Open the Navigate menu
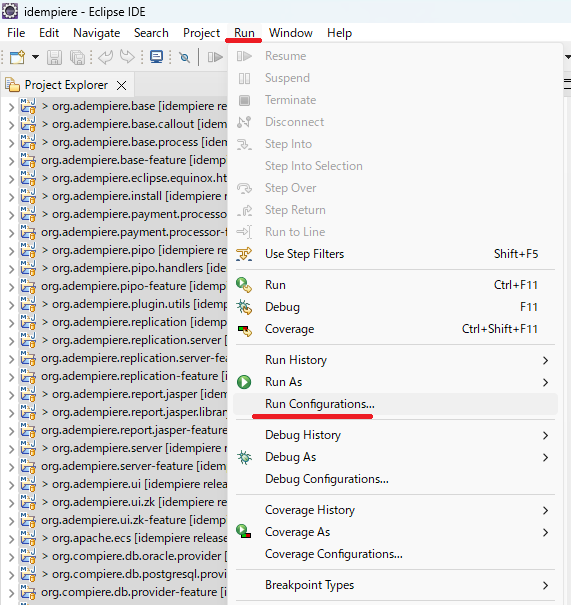This screenshot has width=571, height=605. (x=96, y=33)
